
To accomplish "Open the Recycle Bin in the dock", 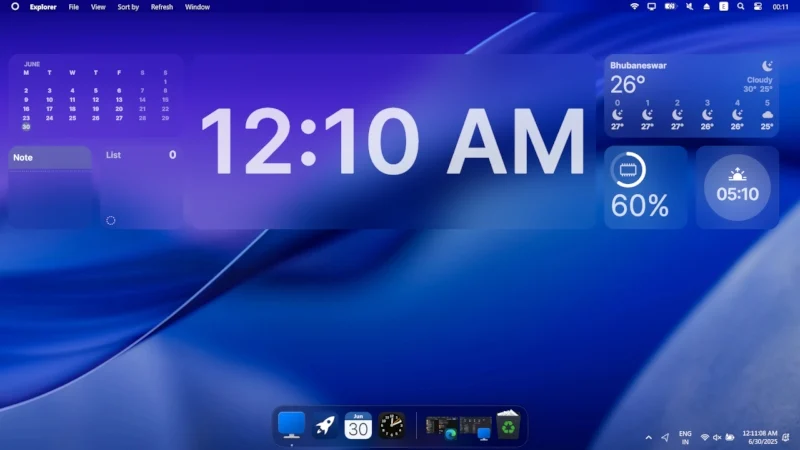I will pyautogui.click(x=508, y=425).
